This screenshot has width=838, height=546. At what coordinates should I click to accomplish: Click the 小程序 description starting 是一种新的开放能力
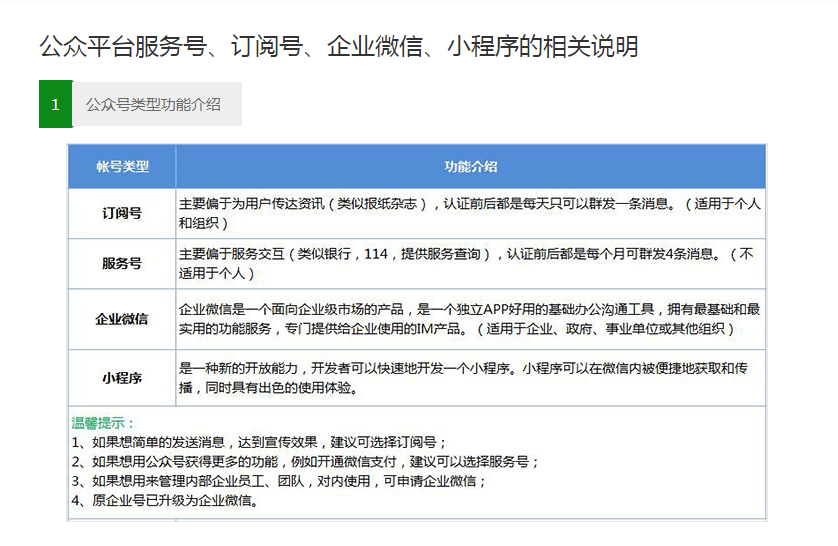point(463,378)
